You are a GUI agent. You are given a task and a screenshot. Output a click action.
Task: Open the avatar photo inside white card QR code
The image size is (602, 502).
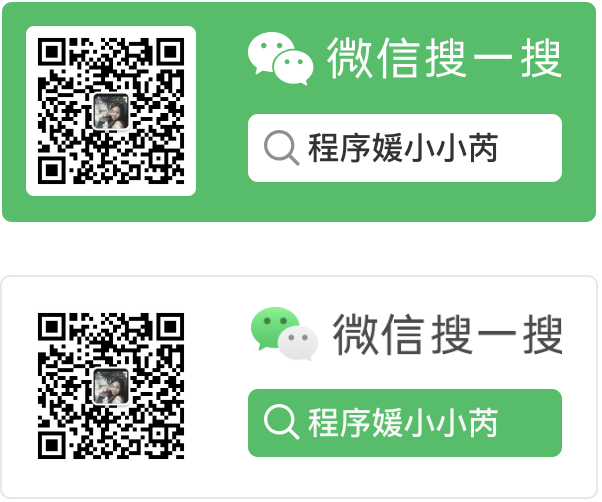click(111, 386)
